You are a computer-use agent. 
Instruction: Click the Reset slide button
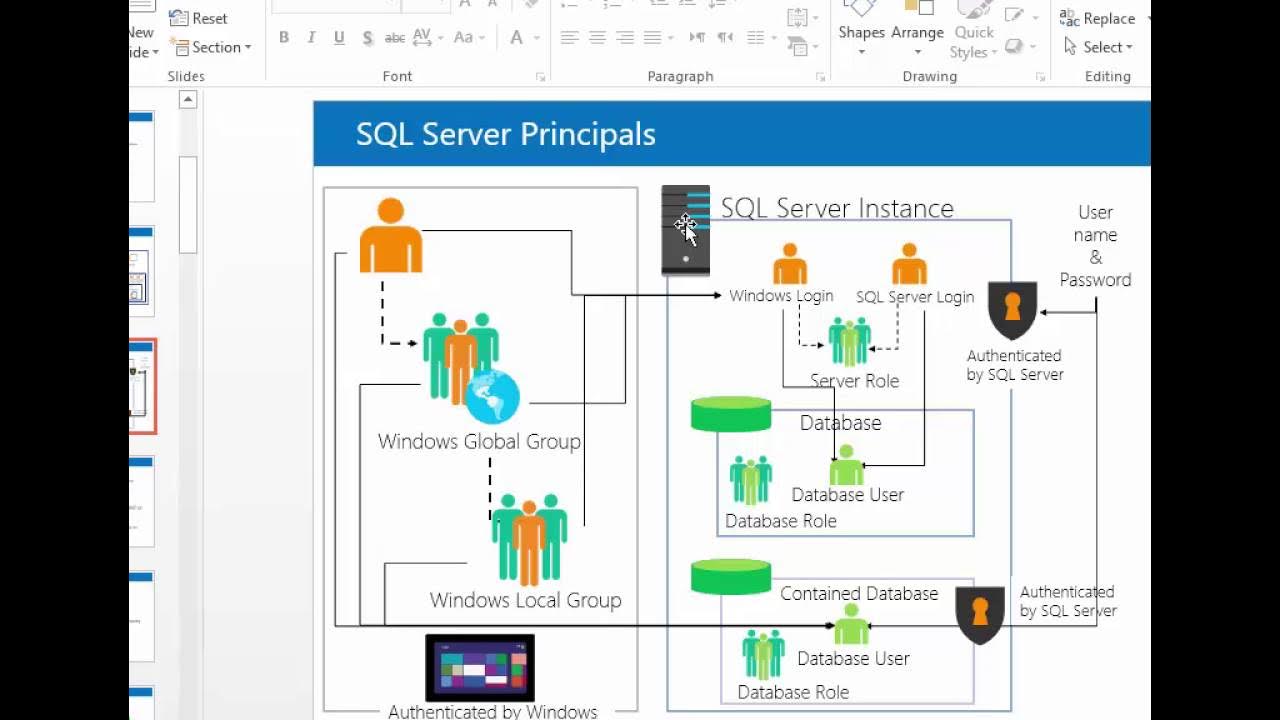(199, 18)
